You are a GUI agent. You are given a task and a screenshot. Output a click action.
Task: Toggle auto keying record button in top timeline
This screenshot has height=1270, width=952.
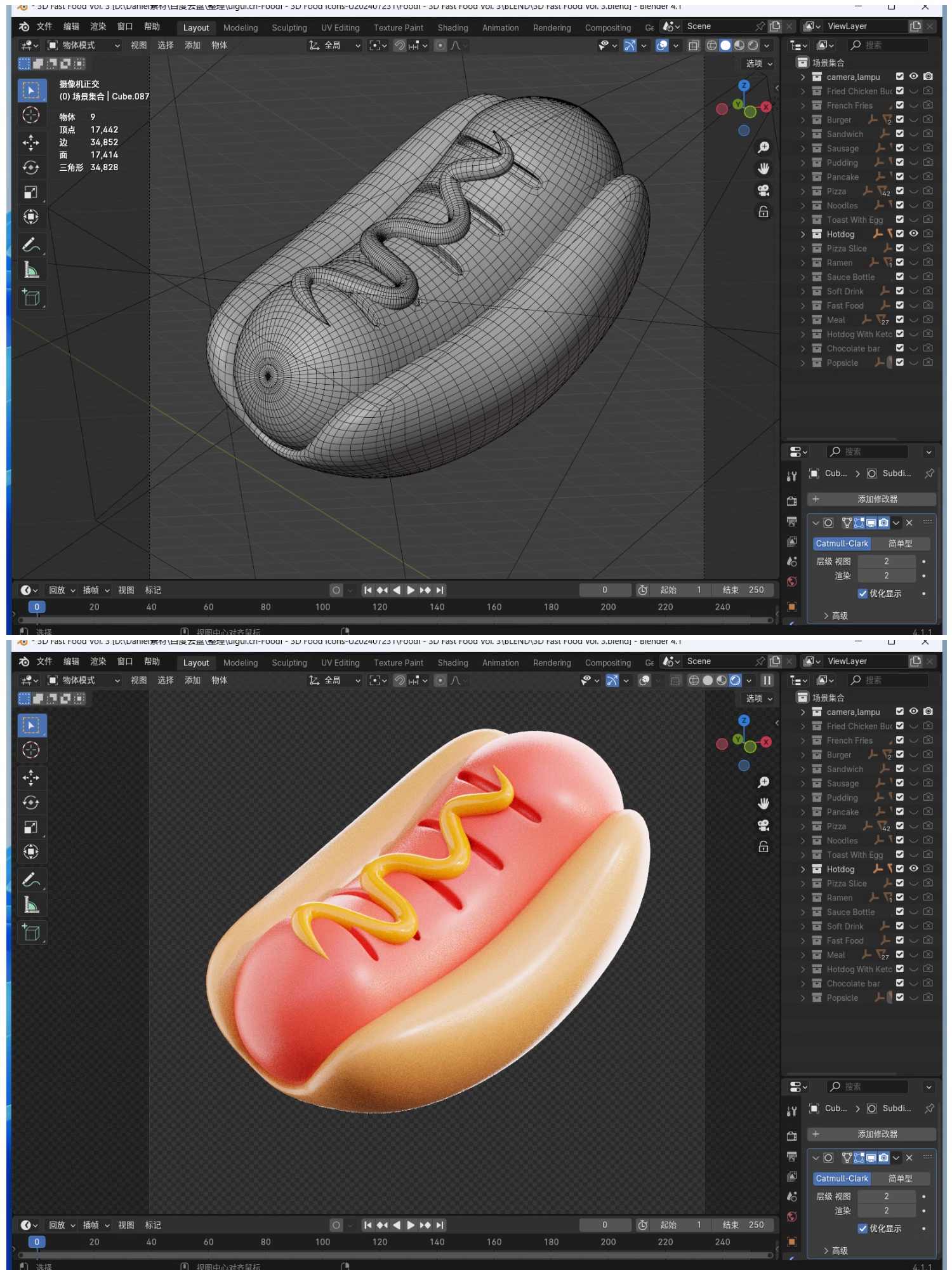tap(336, 590)
